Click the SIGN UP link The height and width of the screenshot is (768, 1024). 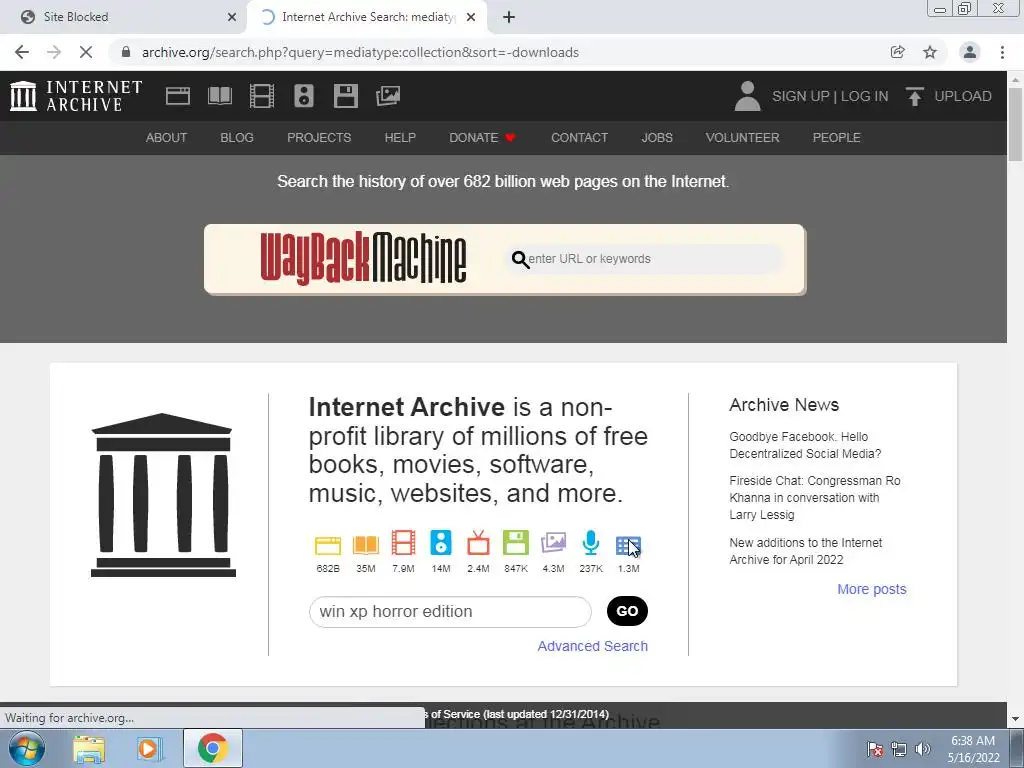pyautogui.click(x=800, y=96)
